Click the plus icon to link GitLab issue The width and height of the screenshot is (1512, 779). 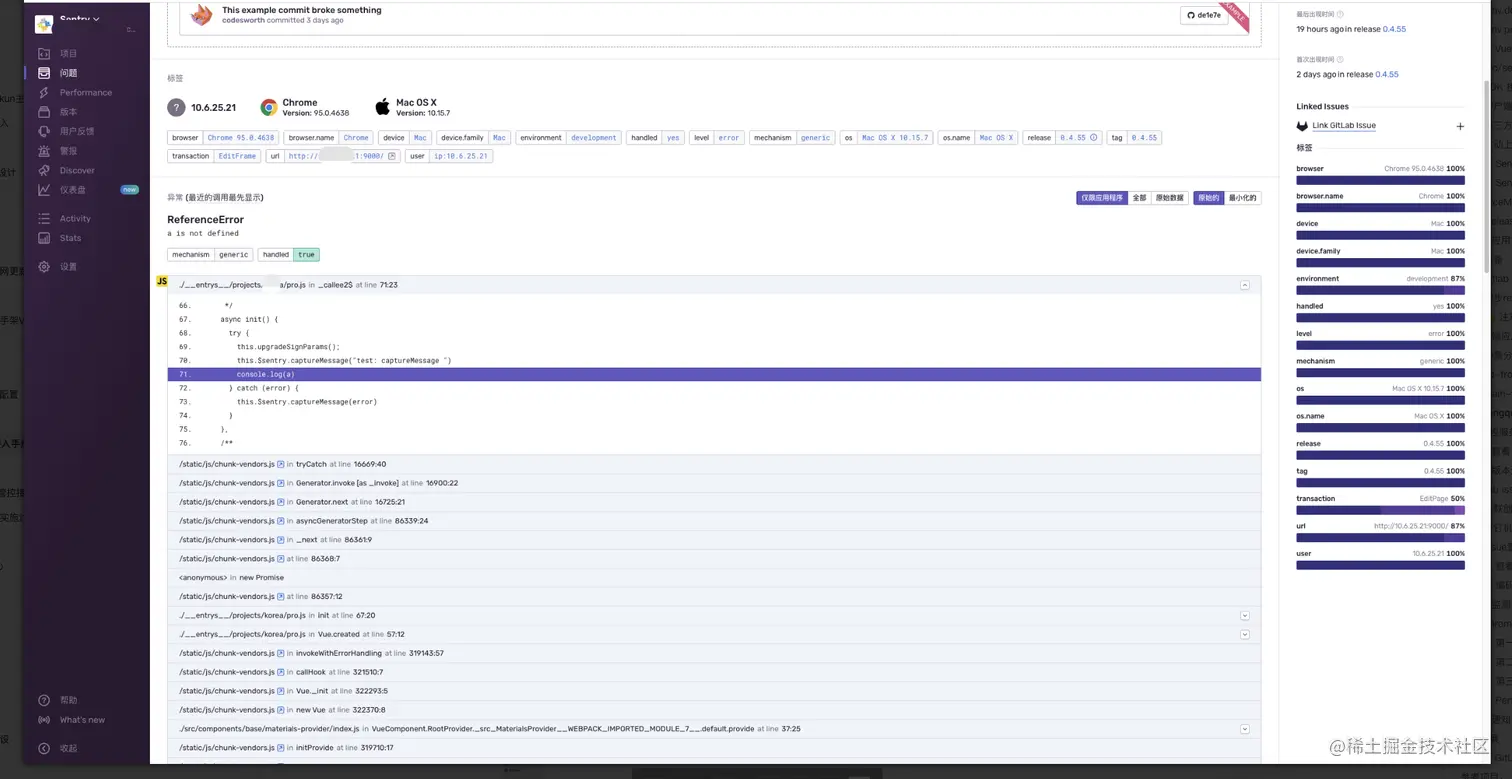(x=1460, y=126)
